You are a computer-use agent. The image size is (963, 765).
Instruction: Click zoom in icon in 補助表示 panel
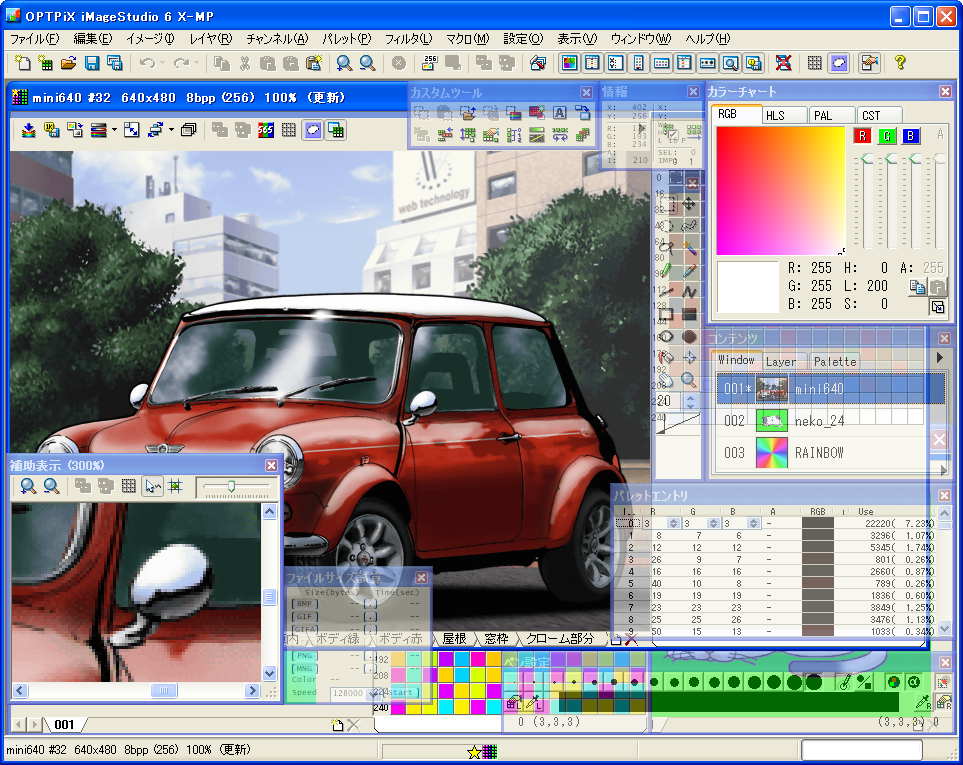(29, 486)
